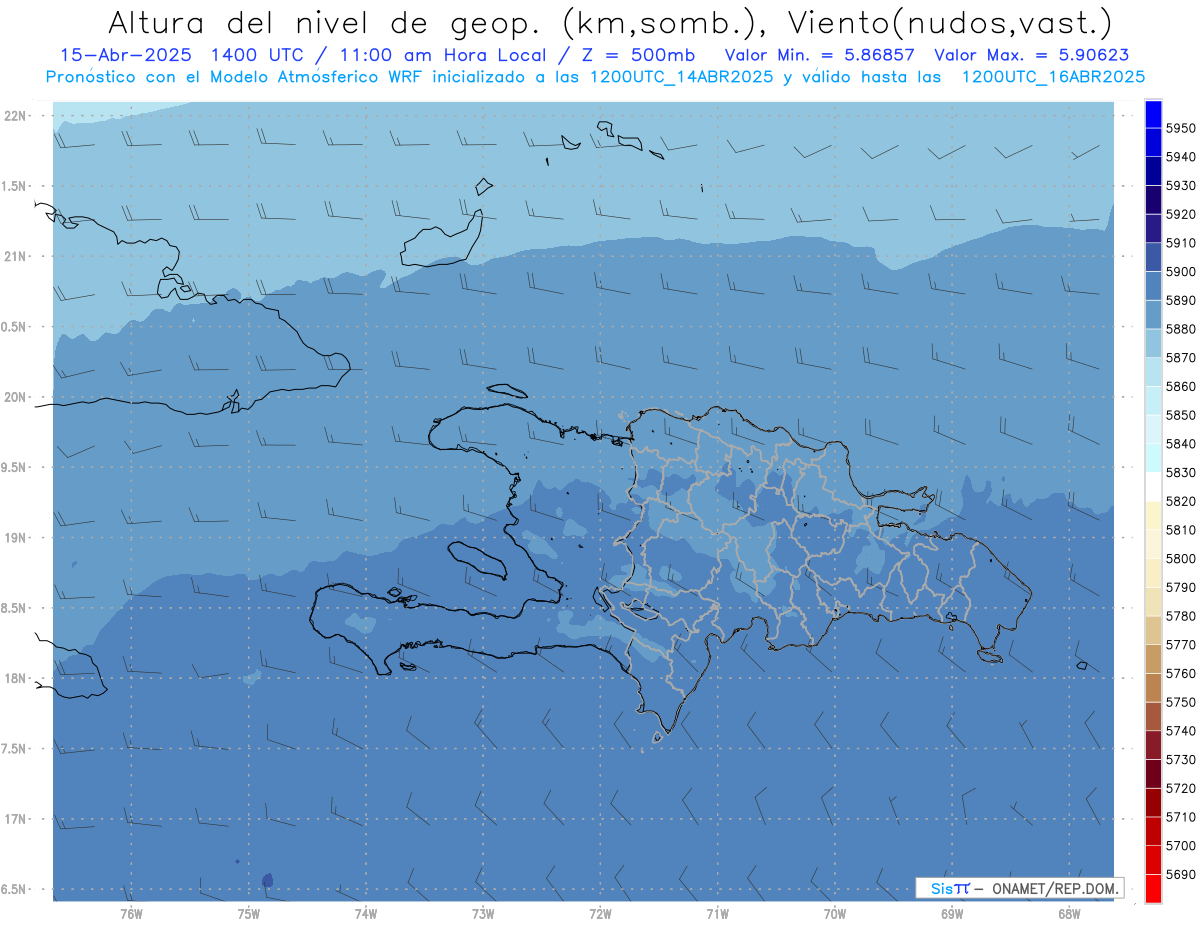This screenshot has height=927, width=1200.
Task: Click the '74W' longitude label
Action: pyautogui.click(x=366, y=914)
